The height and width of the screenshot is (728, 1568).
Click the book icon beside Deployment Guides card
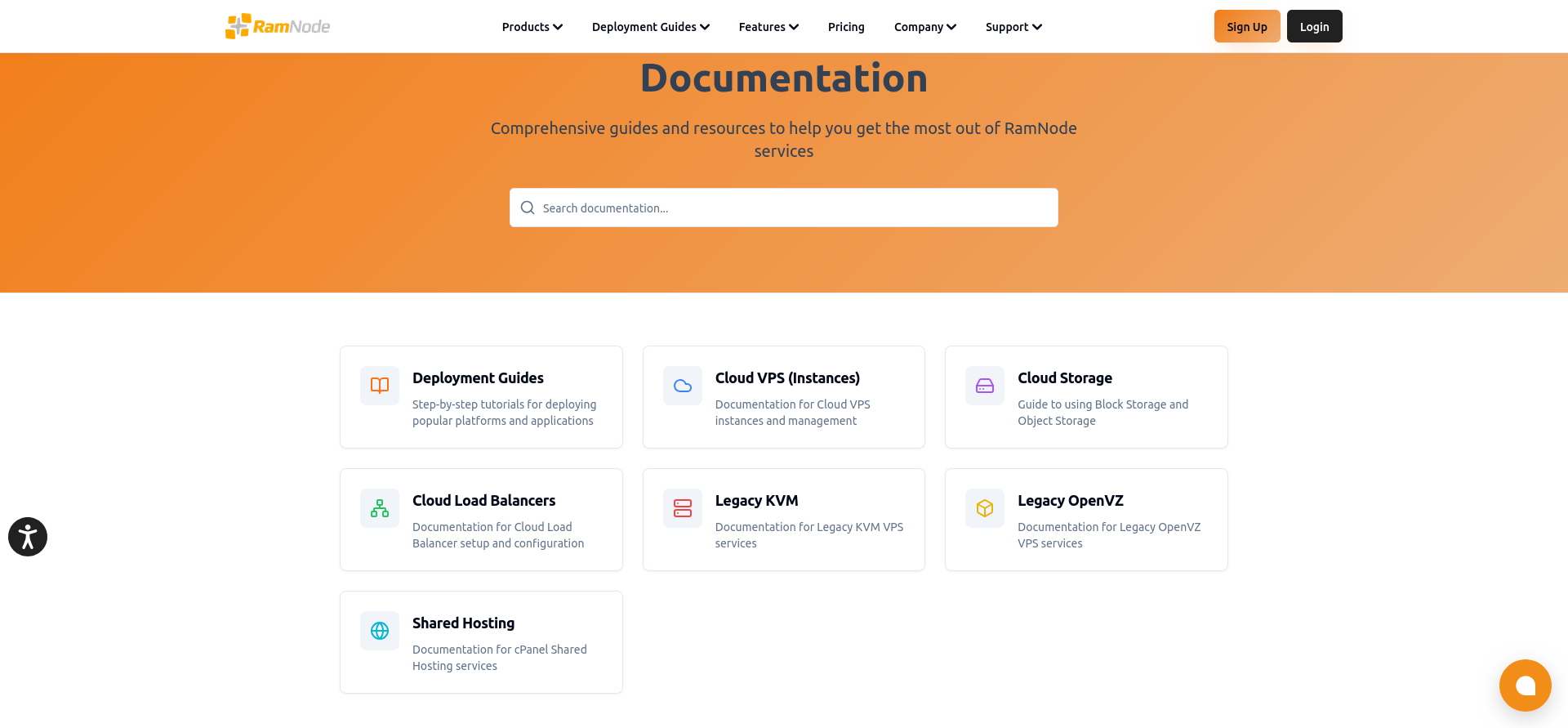click(380, 386)
